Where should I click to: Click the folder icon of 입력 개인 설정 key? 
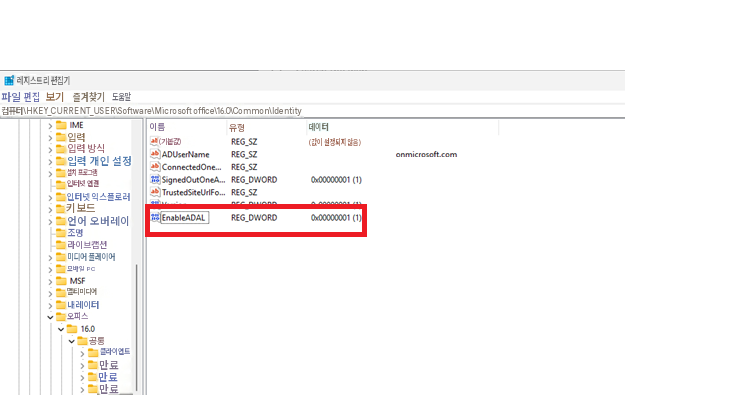(61, 161)
